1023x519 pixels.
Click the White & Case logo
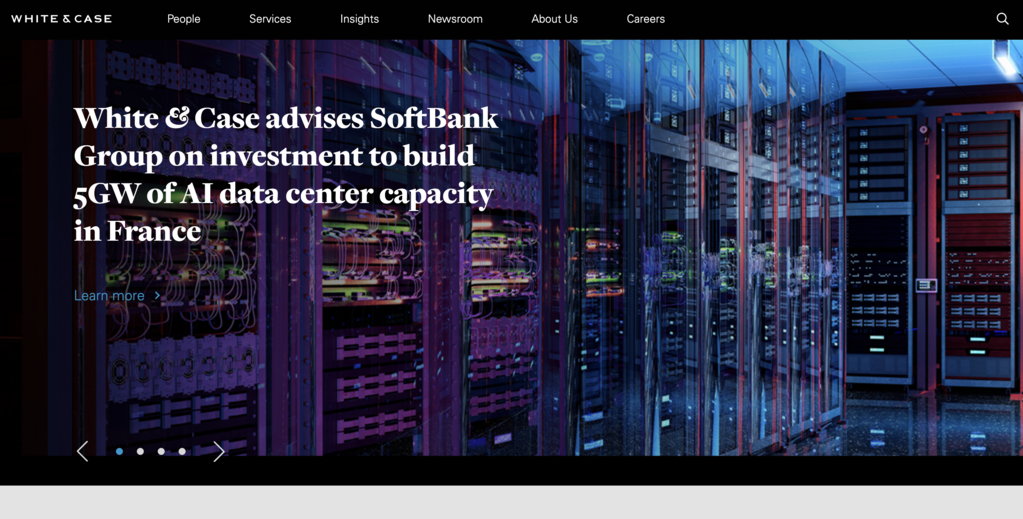coord(61,19)
